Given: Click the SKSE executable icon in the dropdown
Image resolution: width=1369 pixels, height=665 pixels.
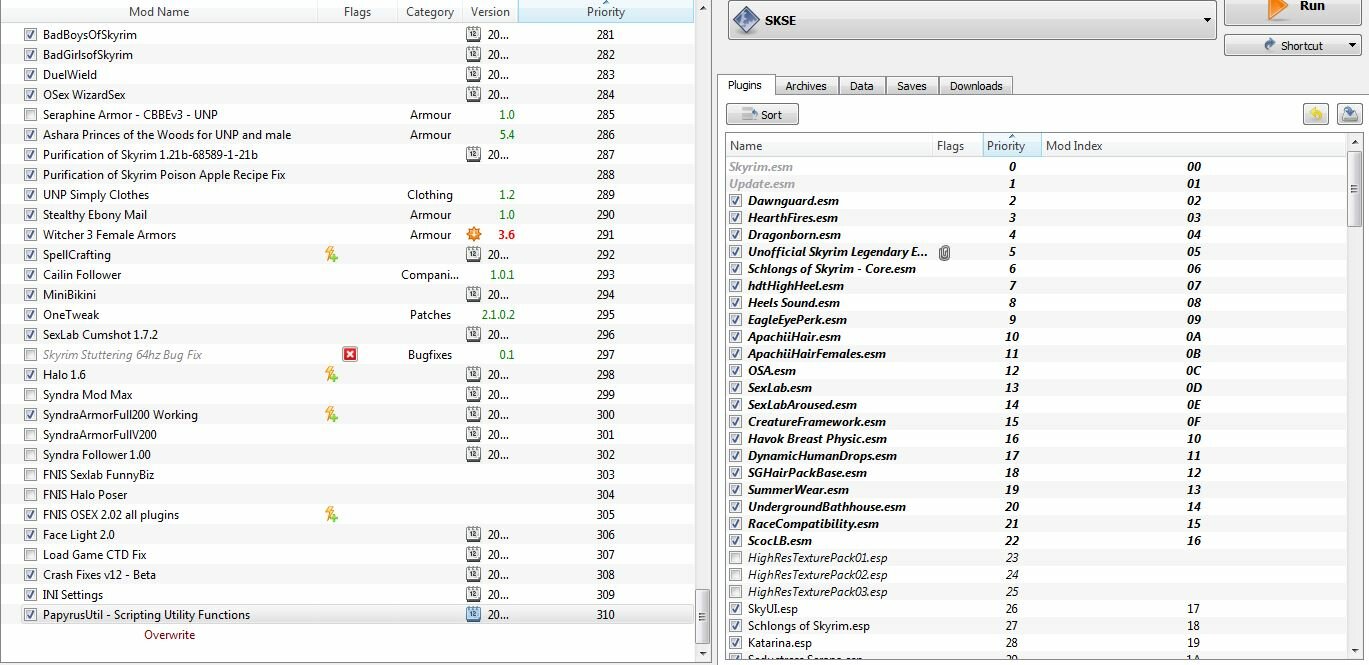Looking at the screenshot, I should pyautogui.click(x=746, y=20).
